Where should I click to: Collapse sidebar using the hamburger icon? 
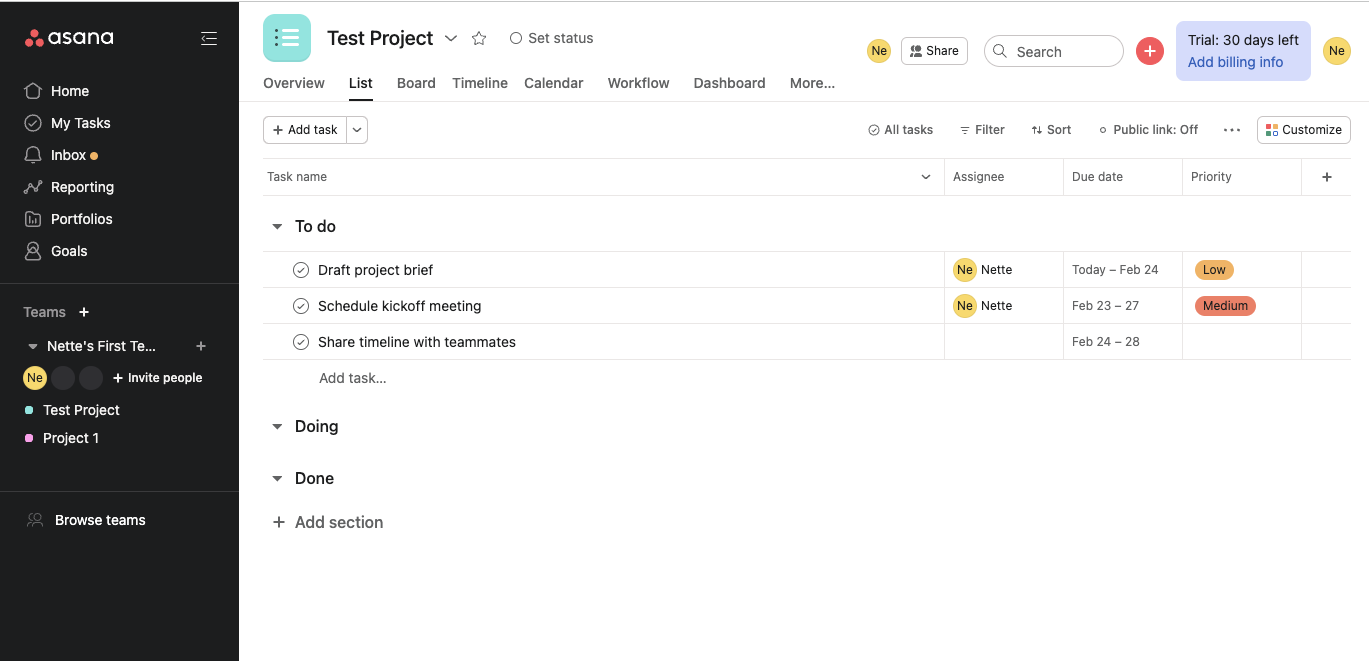[208, 38]
